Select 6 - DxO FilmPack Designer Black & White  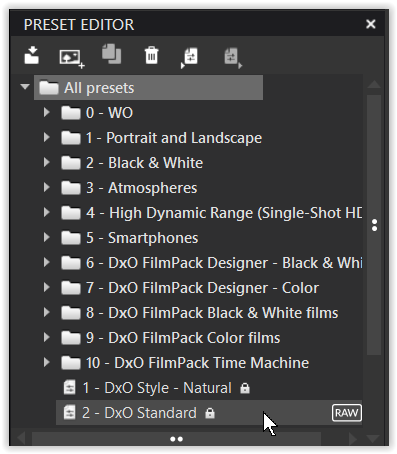[x=224, y=263]
